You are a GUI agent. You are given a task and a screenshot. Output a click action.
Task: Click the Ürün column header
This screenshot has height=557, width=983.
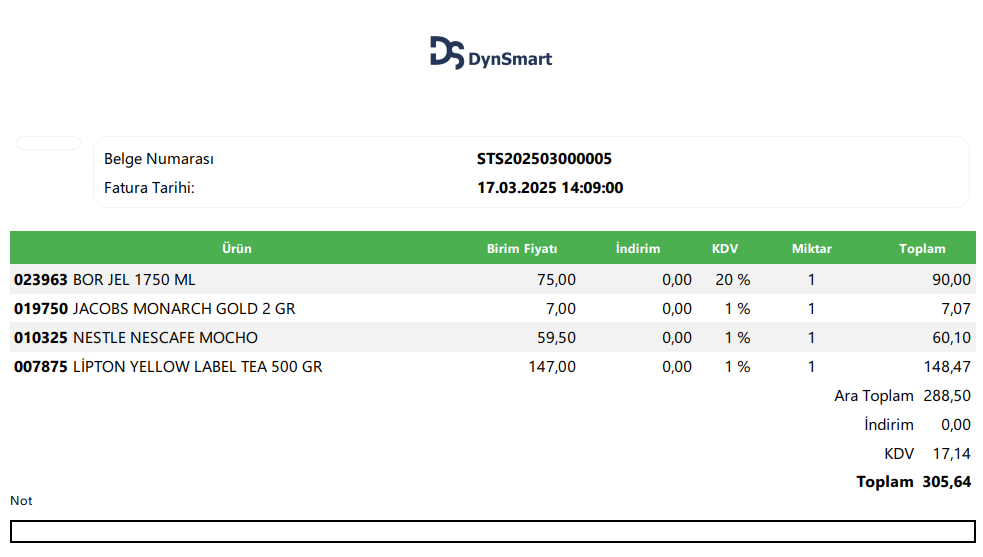click(x=236, y=249)
